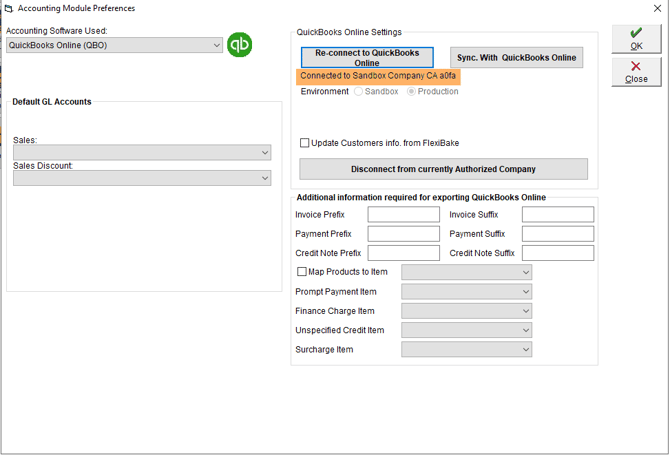Click the Invoice Prefix input field
This screenshot has width=670, height=455.
point(403,214)
